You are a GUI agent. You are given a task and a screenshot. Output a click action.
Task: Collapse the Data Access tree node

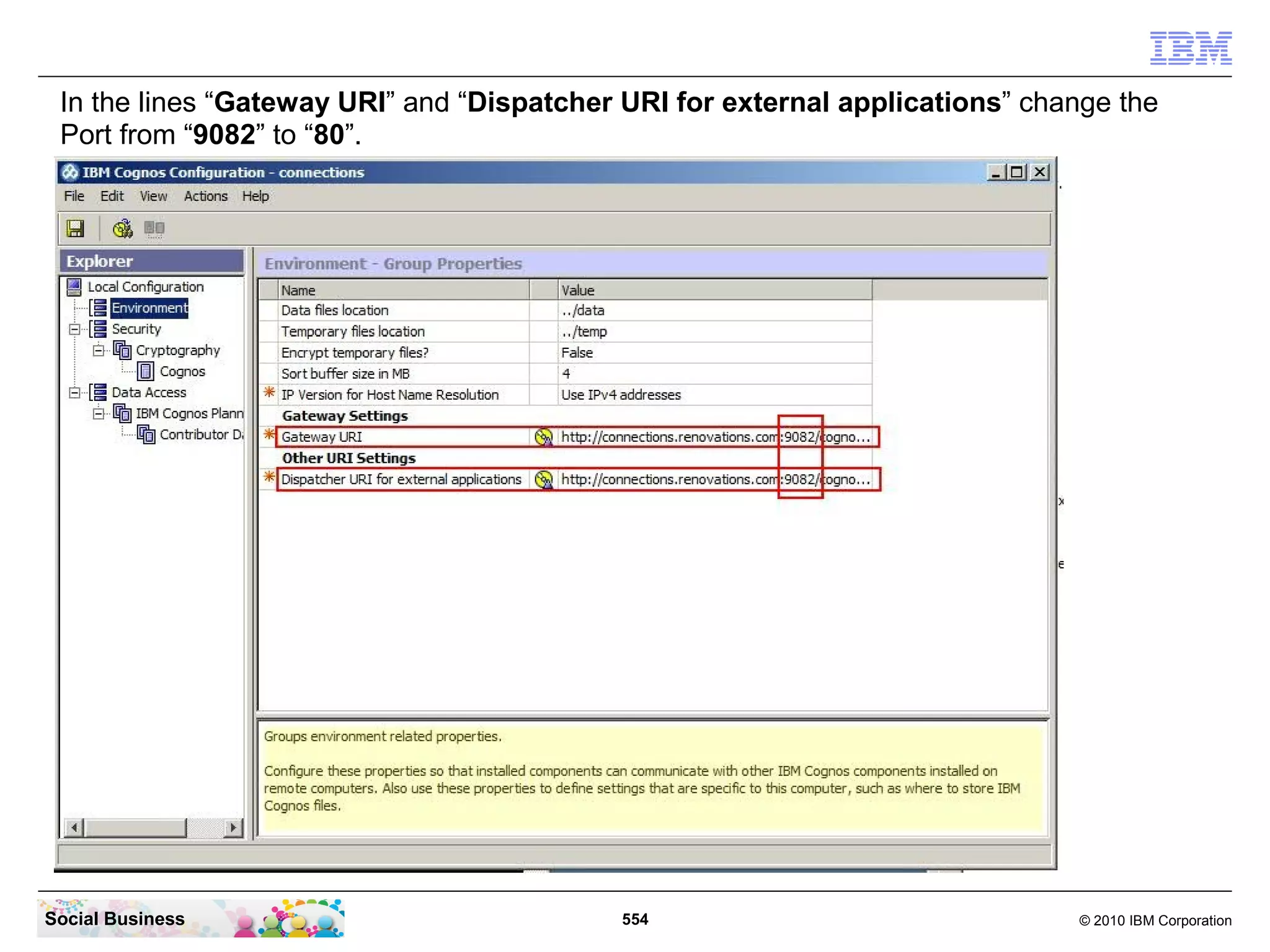pos(74,392)
